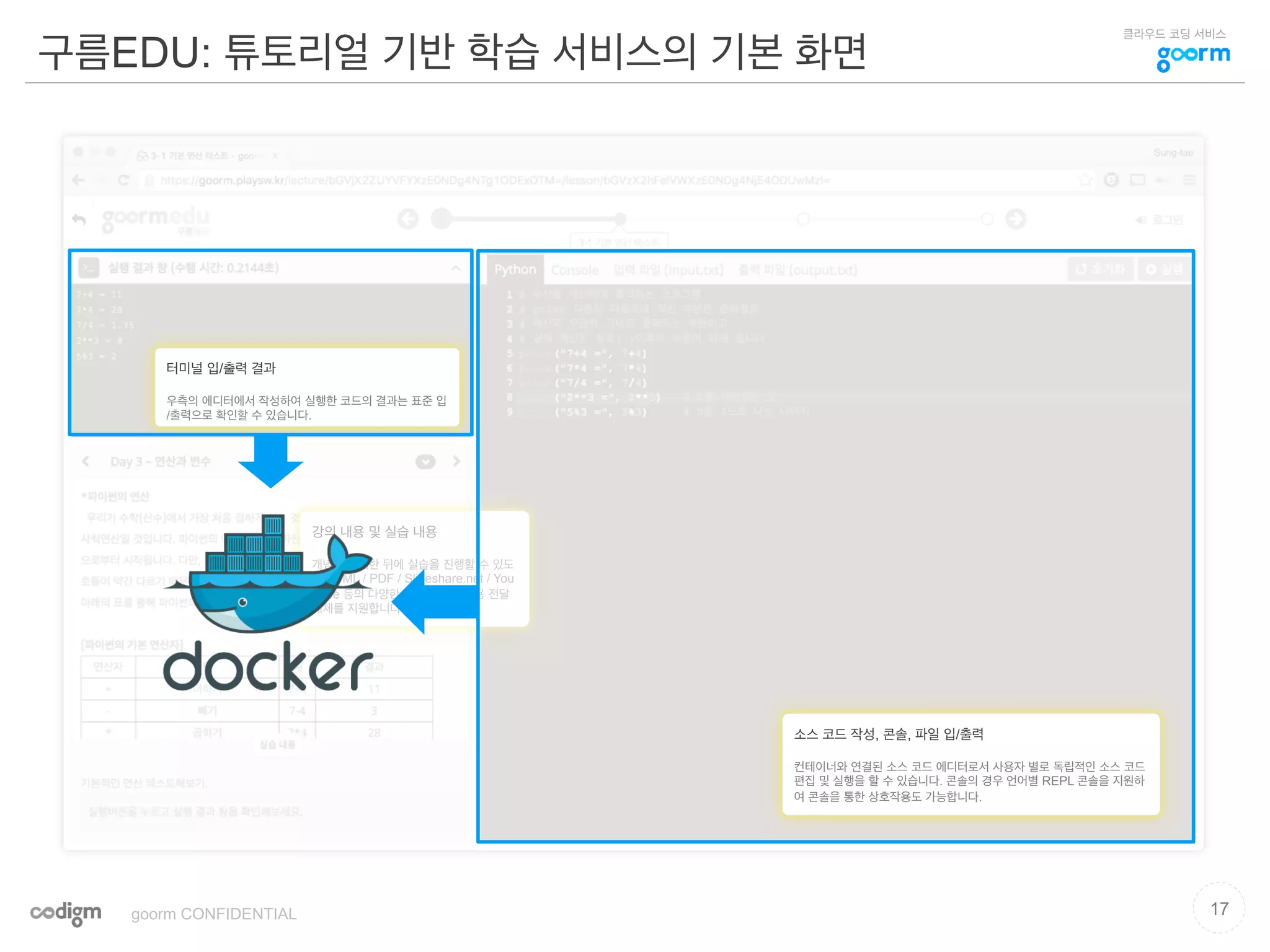
Task: Click the browser back arrow
Action: tap(78, 180)
